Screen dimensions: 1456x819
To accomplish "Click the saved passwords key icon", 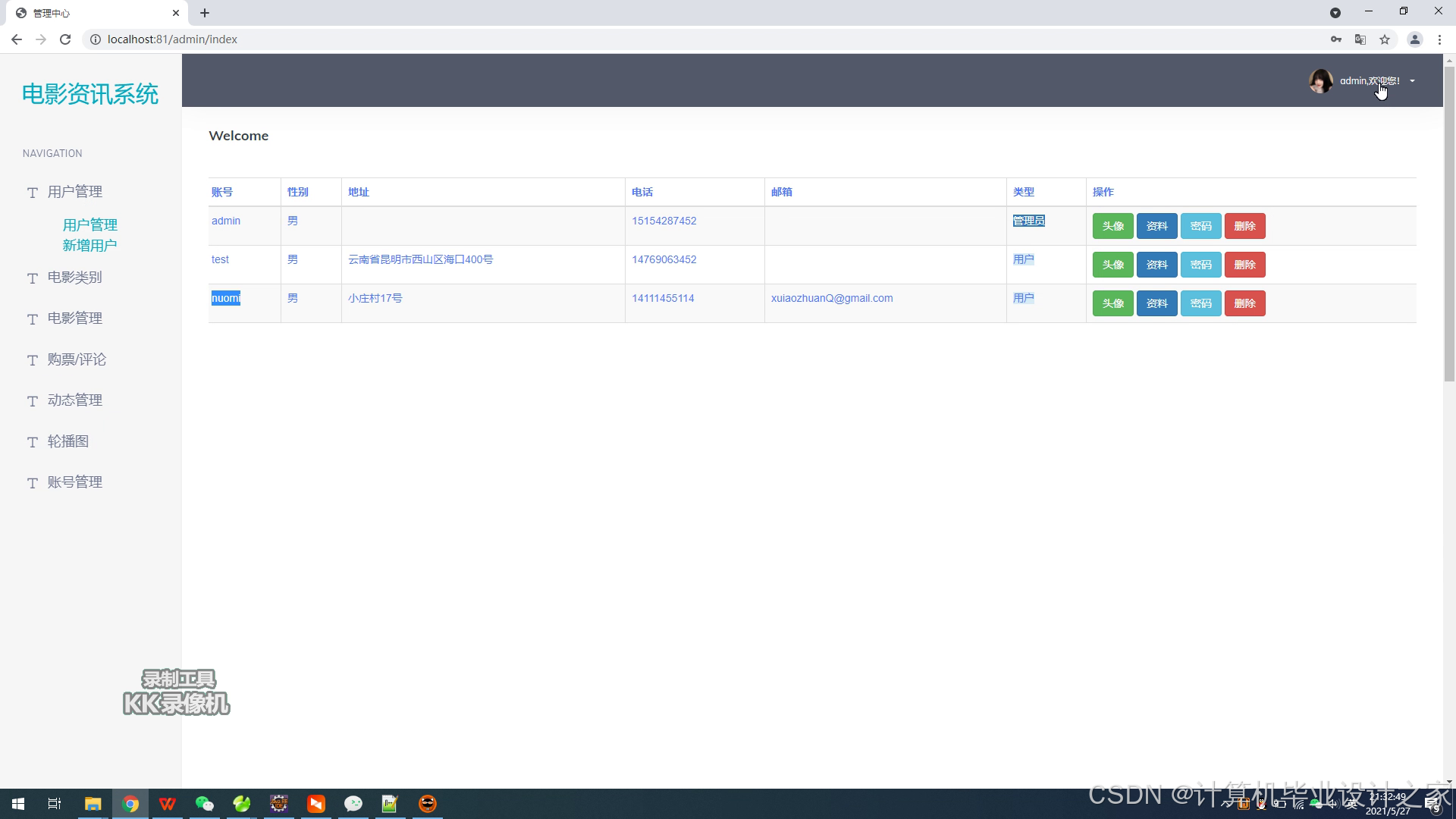I will click(1336, 39).
